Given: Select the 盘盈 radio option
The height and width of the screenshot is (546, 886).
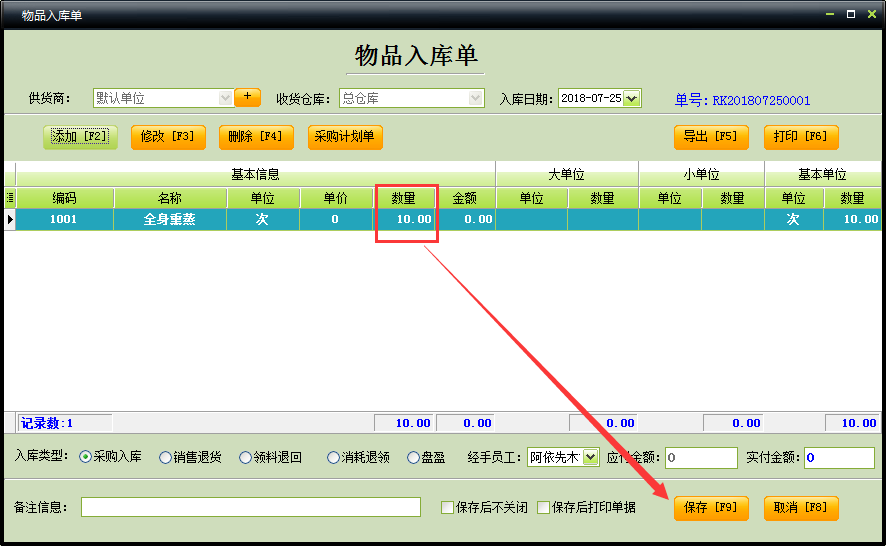Looking at the screenshot, I should [x=413, y=457].
